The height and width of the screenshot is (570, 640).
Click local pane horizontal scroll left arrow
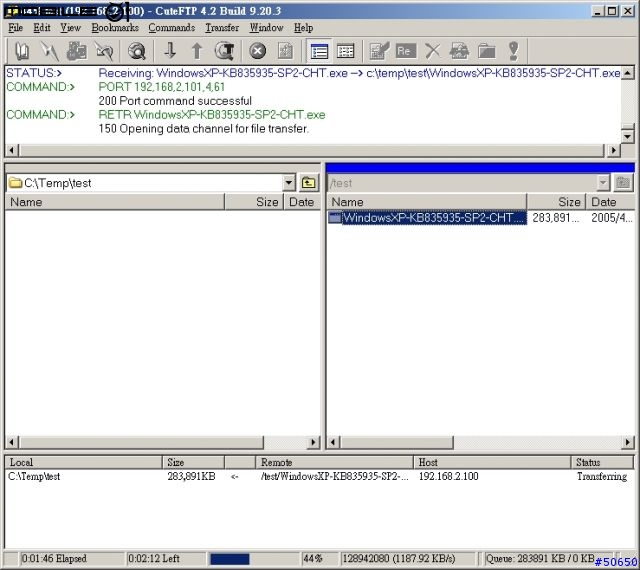point(11,442)
